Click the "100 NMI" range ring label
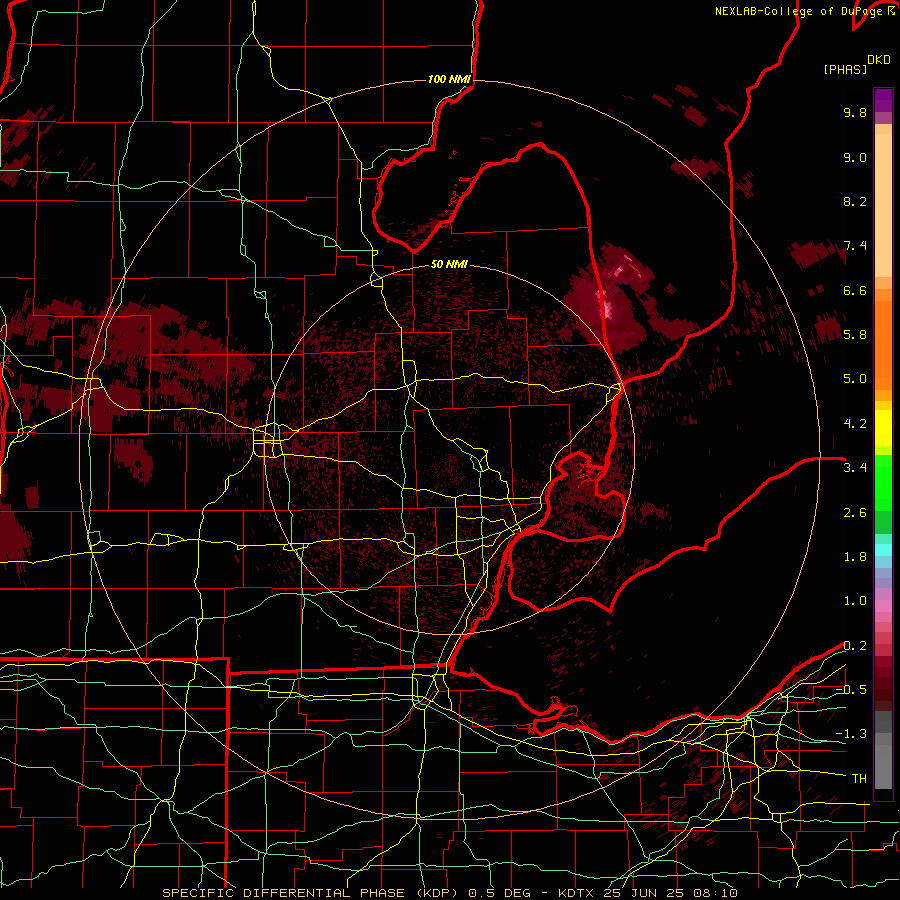The width and height of the screenshot is (900, 900). point(449,79)
